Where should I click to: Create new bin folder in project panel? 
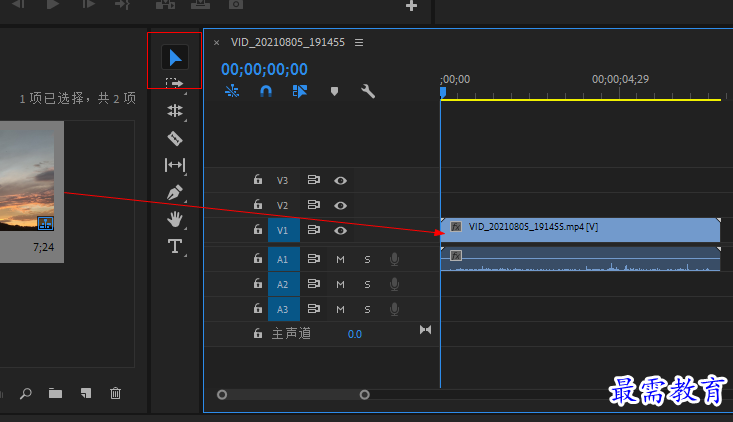point(56,393)
